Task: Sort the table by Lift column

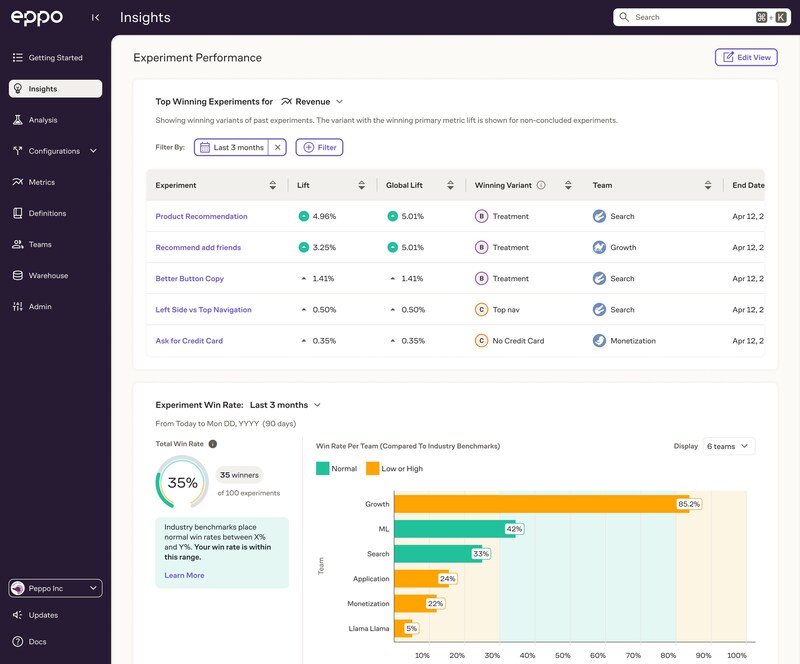Action: click(361, 185)
